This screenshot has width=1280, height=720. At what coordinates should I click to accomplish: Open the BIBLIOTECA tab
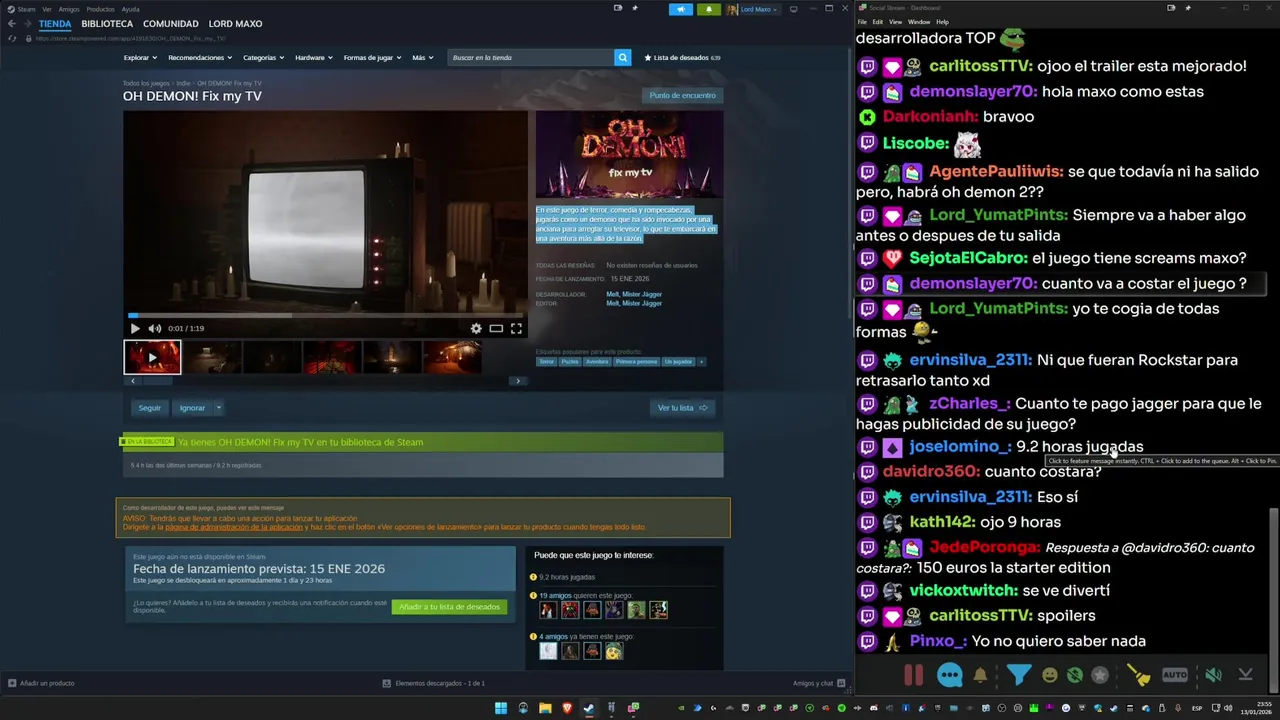point(107,24)
